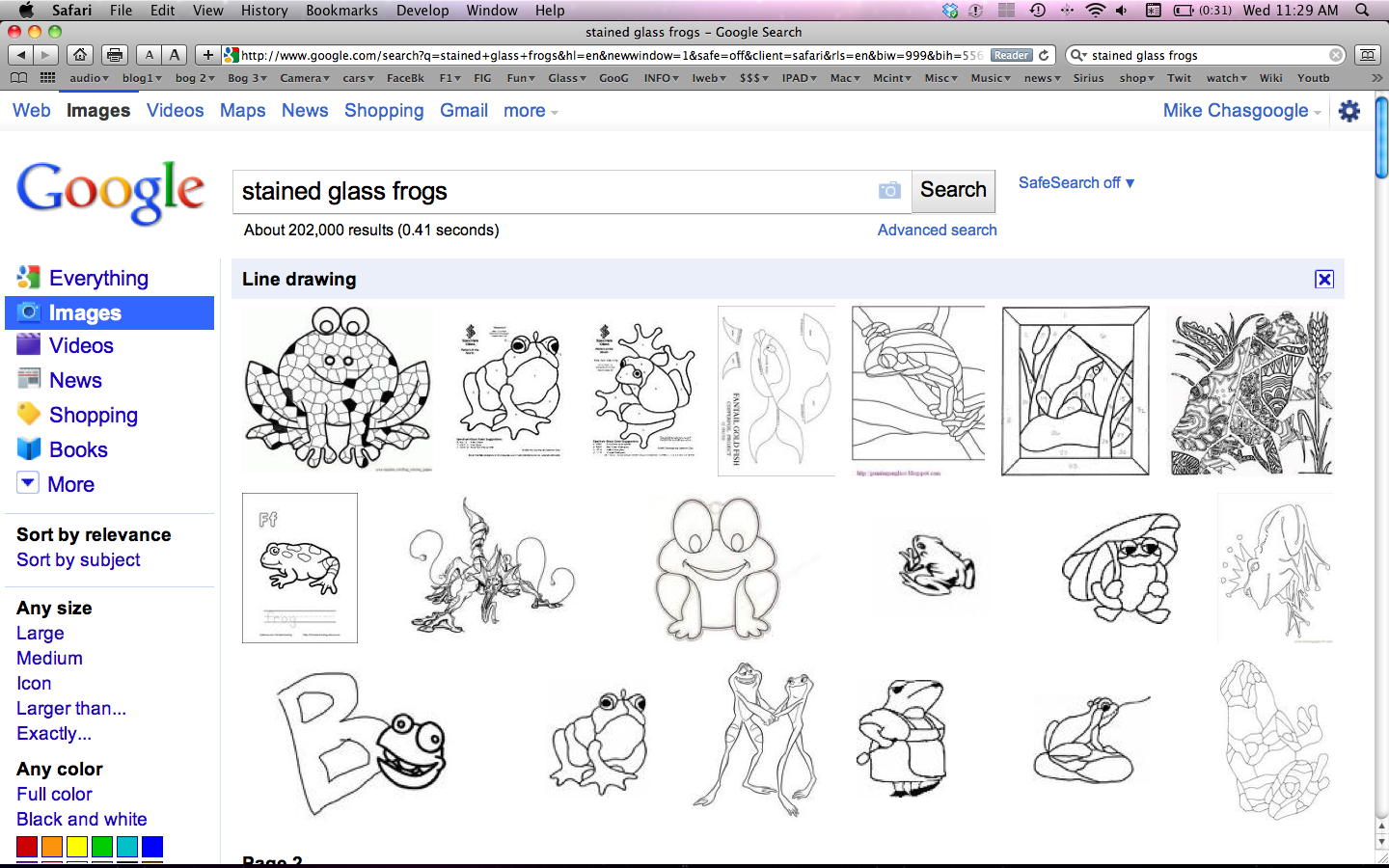Click the volume icon in menu bar

click(x=1122, y=10)
